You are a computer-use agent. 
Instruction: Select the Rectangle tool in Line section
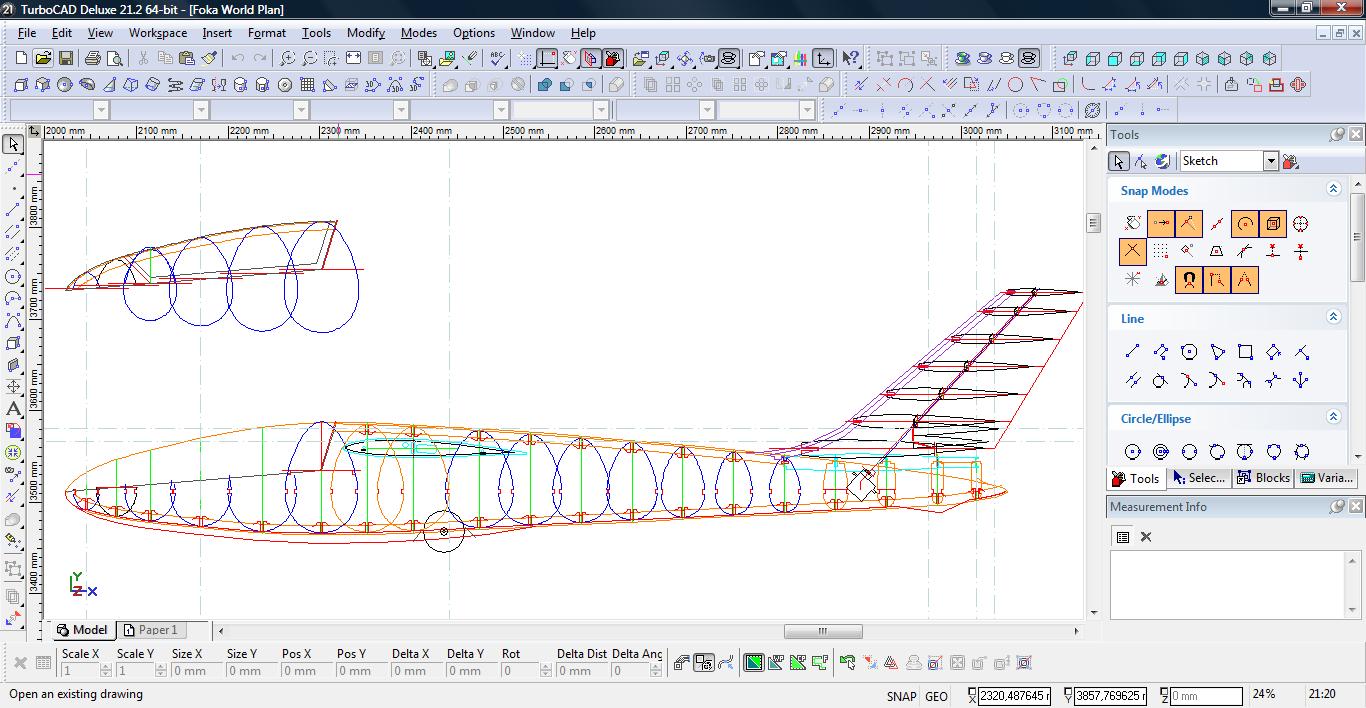(x=1245, y=352)
